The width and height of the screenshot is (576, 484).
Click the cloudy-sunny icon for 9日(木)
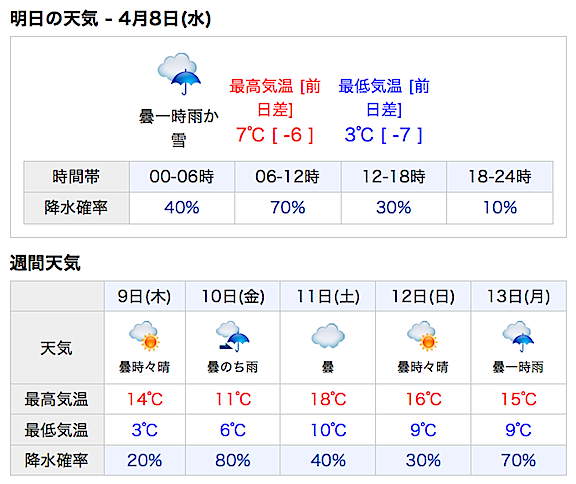(x=145, y=336)
